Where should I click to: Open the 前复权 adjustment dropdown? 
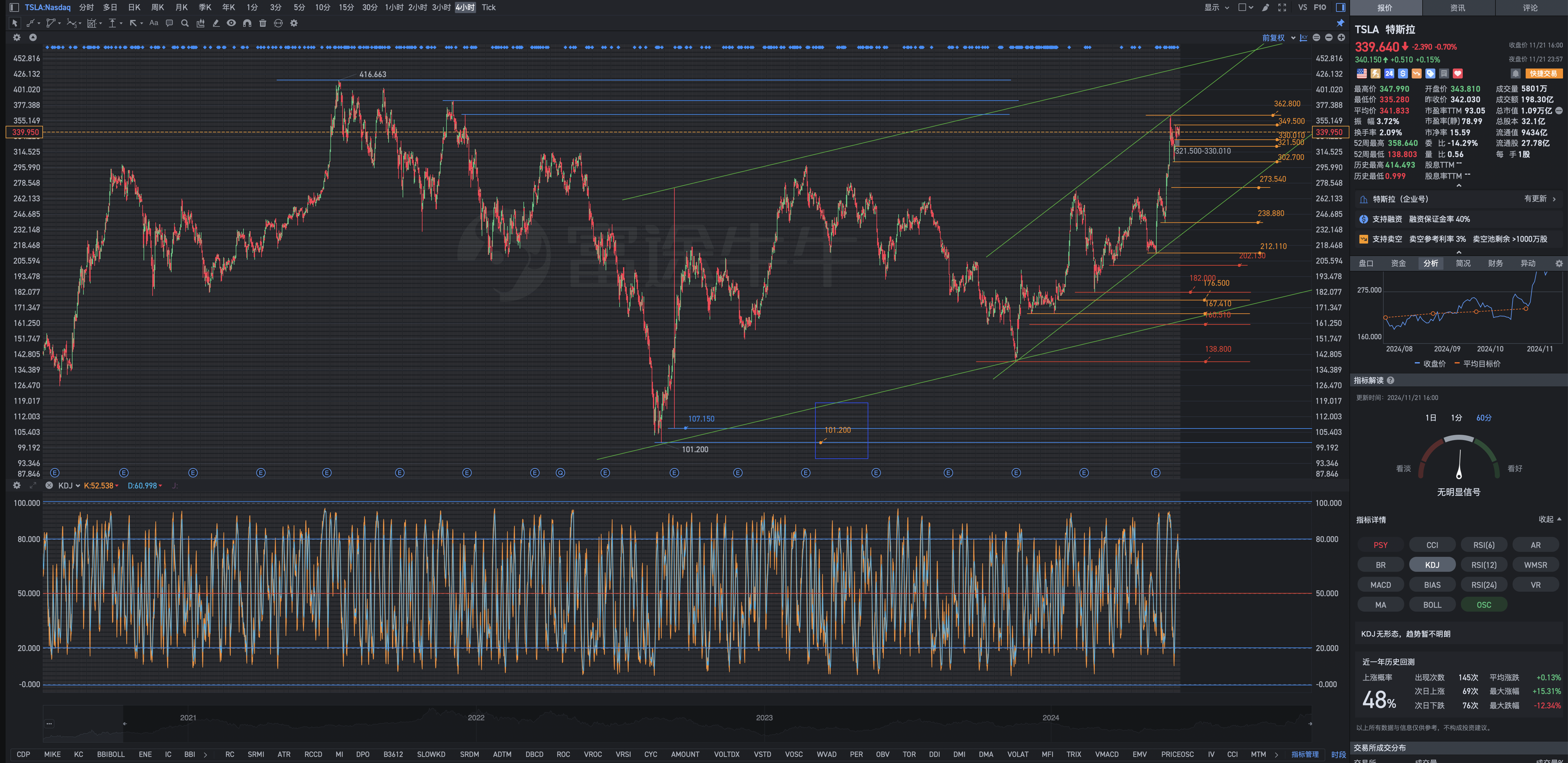coord(1278,38)
